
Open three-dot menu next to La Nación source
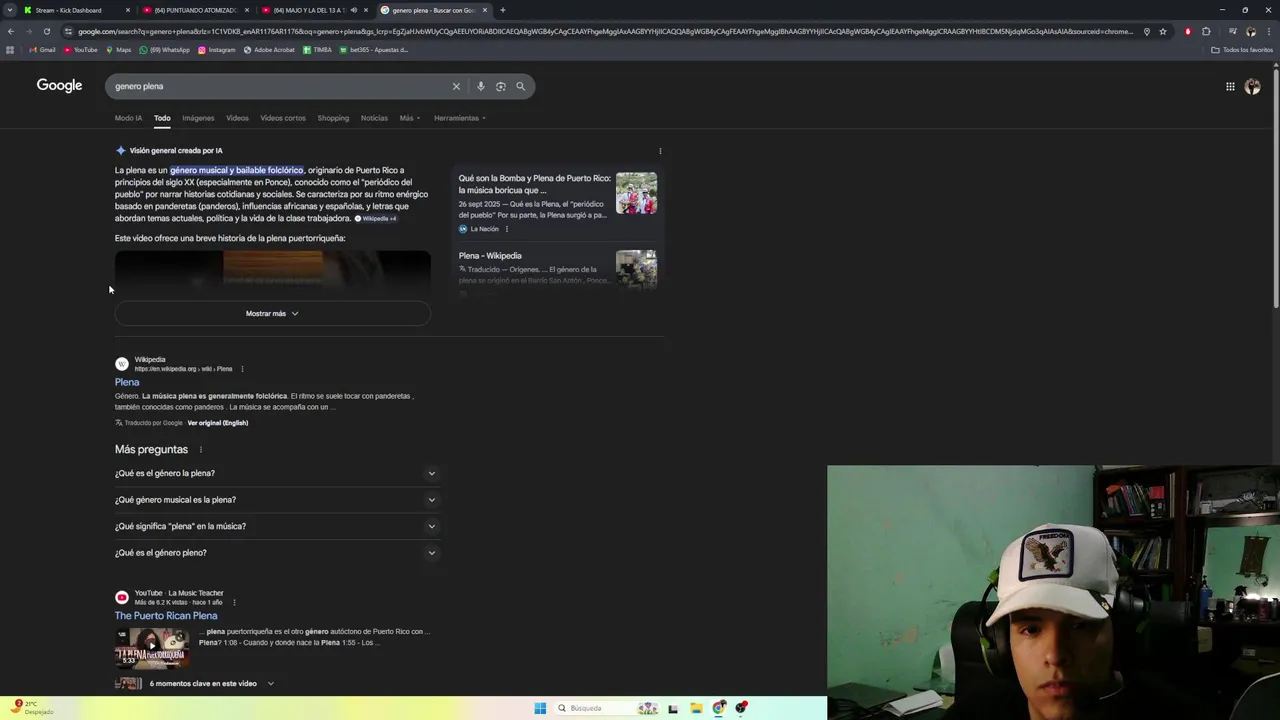pyautogui.click(x=506, y=229)
